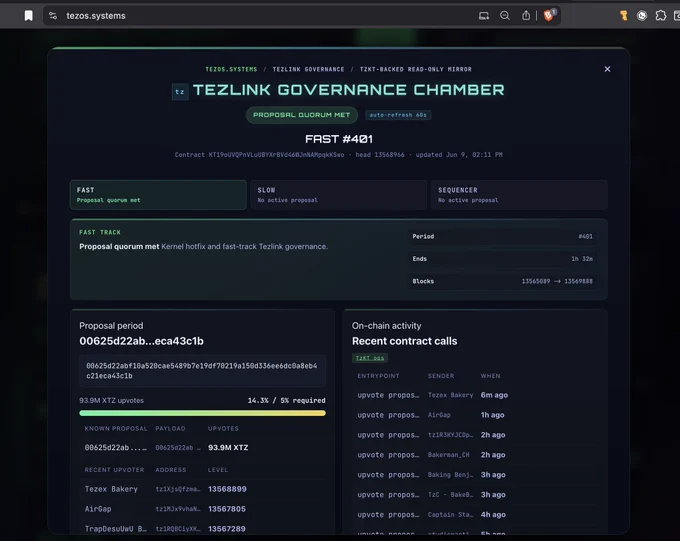Click the 14.3% / 5% required text

(287, 400)
